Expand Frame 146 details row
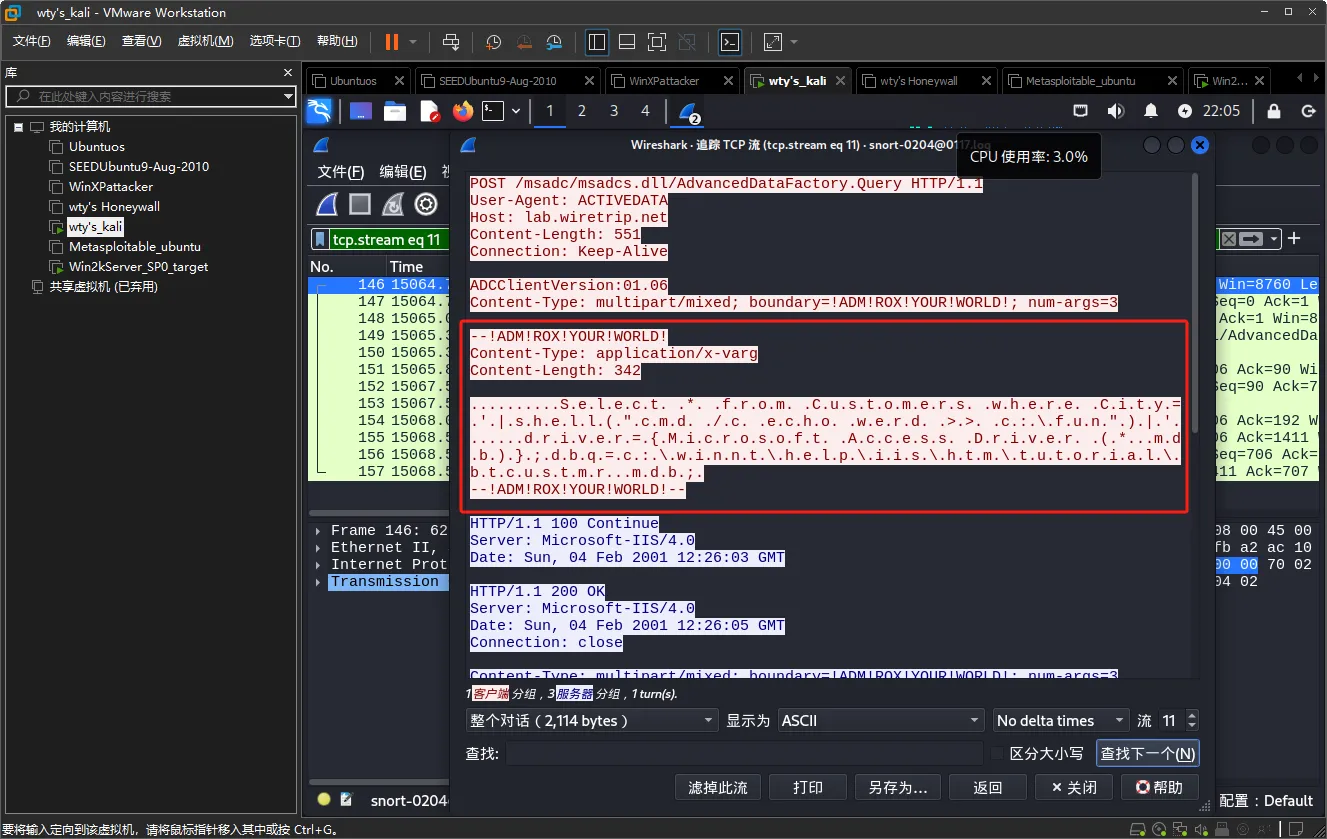This screenshot has height=839, width=1327. click(319, 531)
